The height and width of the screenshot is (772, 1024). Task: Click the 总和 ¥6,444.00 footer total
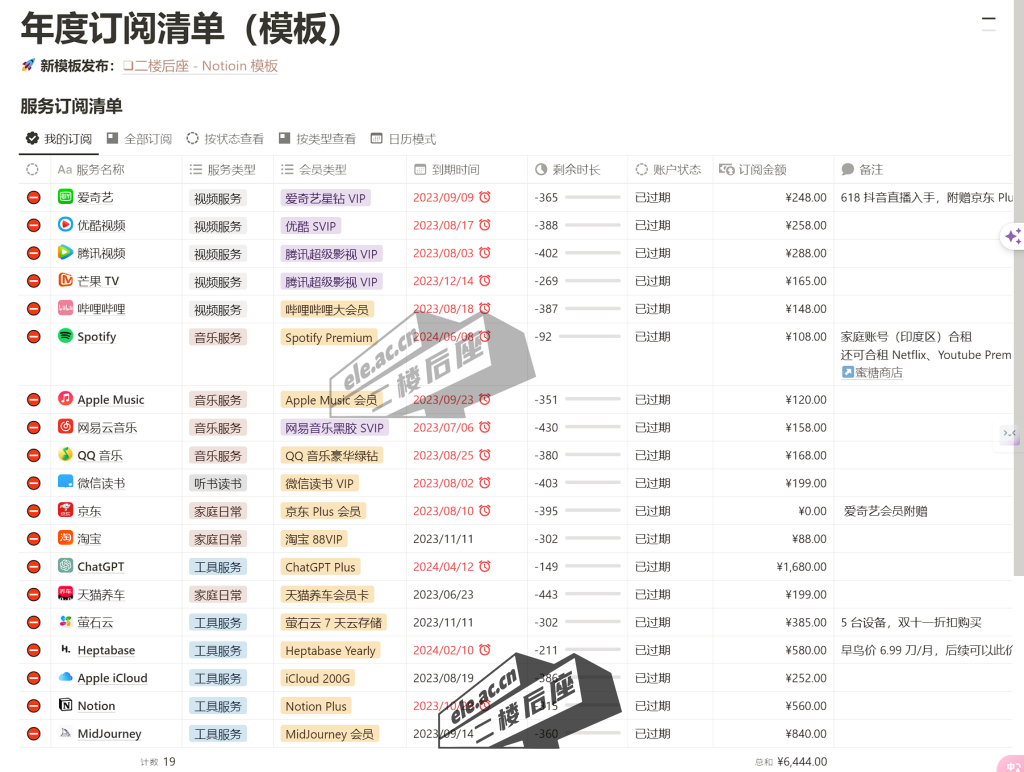pyautogui.click(x=790, y=761)
